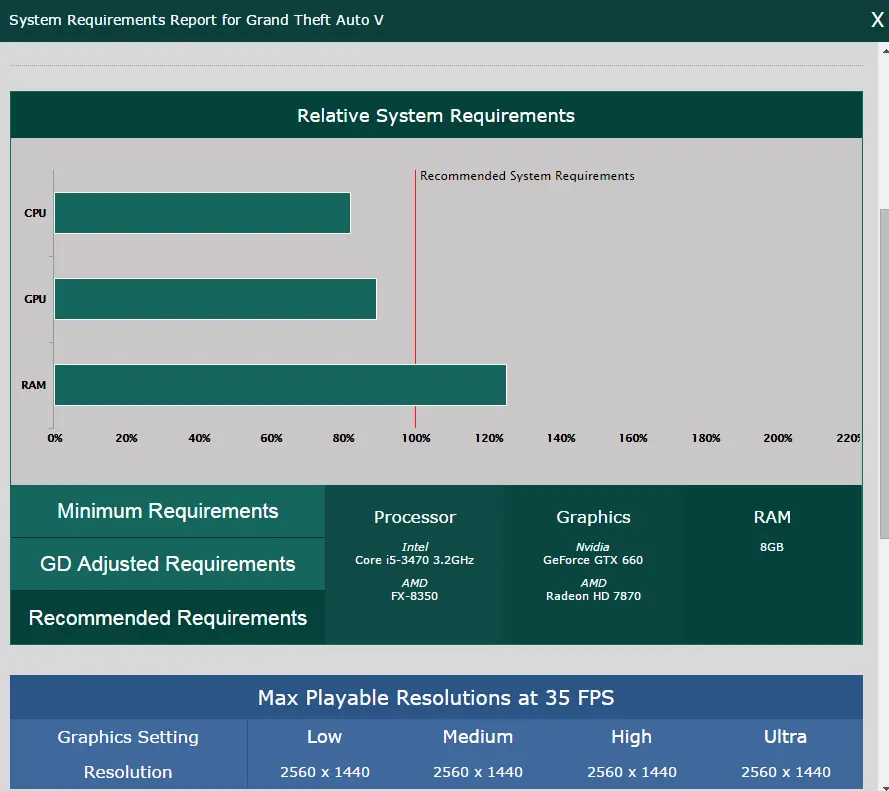Click the 100% axis tick label

[416, 438]
